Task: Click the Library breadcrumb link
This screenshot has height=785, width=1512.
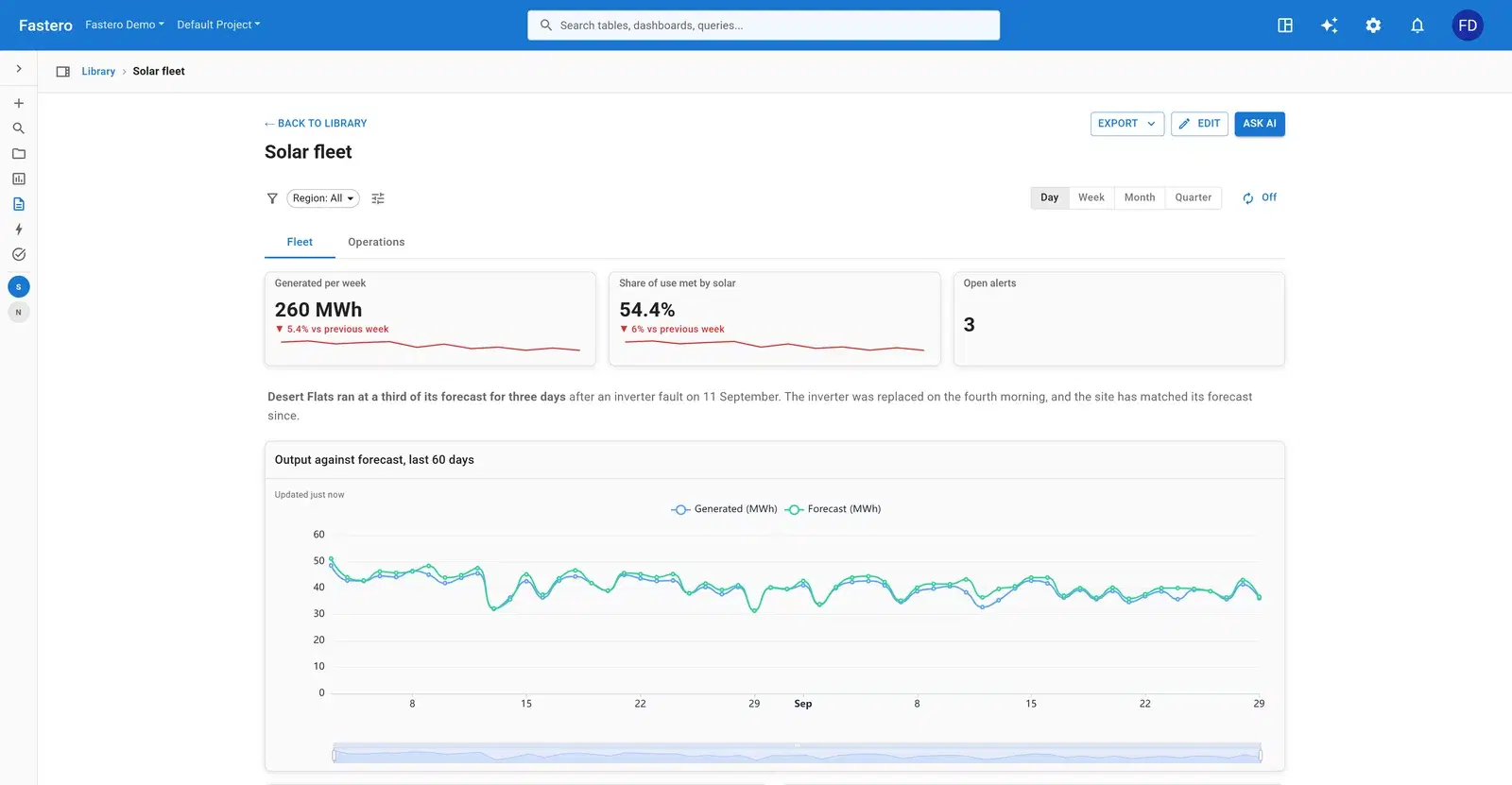Action: coord(98,72)
